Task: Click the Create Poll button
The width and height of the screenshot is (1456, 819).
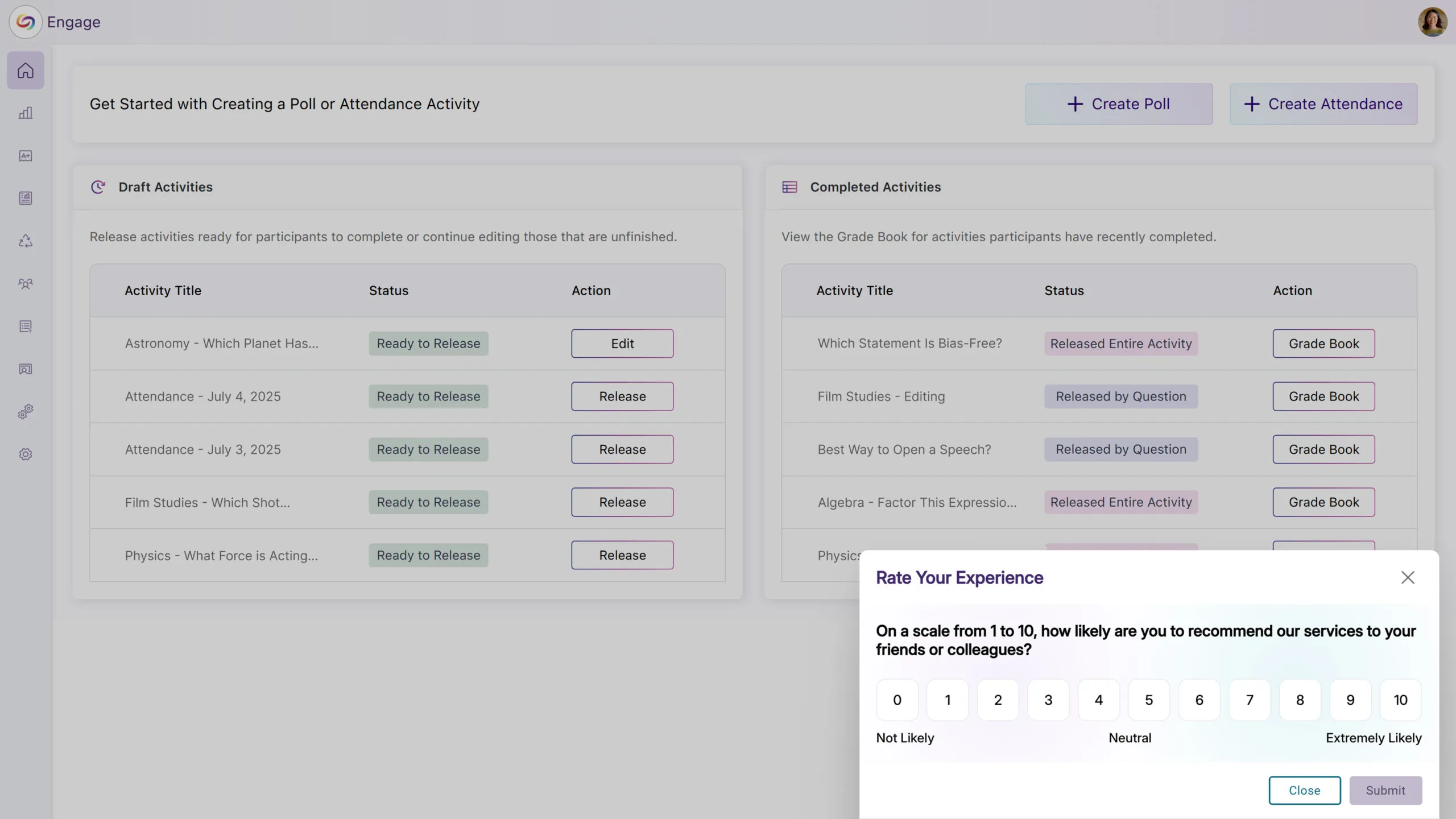Action: point(1118,104)
